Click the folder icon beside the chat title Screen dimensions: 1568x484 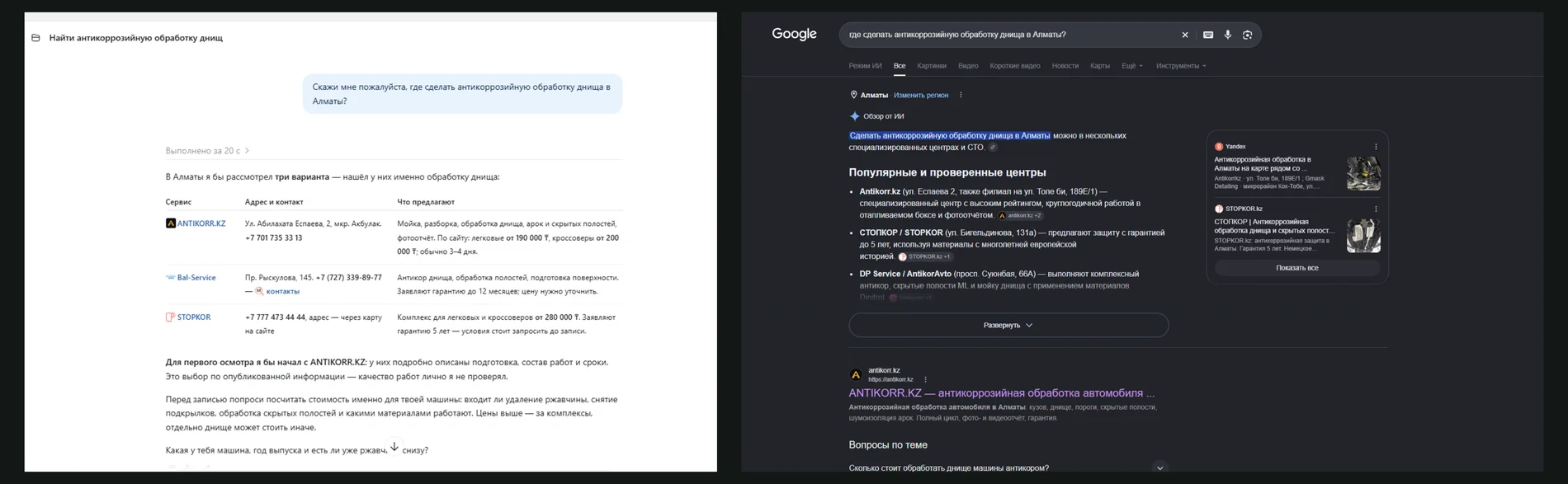(x=35, y=38)
